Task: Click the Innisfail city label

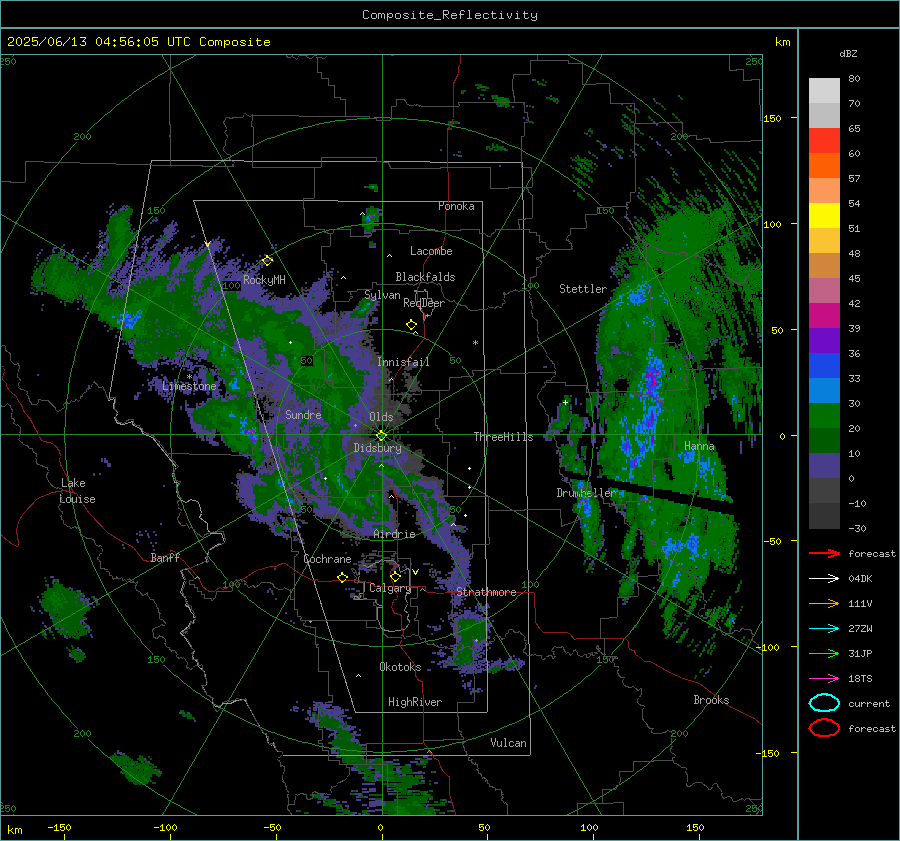Action: 403,362
